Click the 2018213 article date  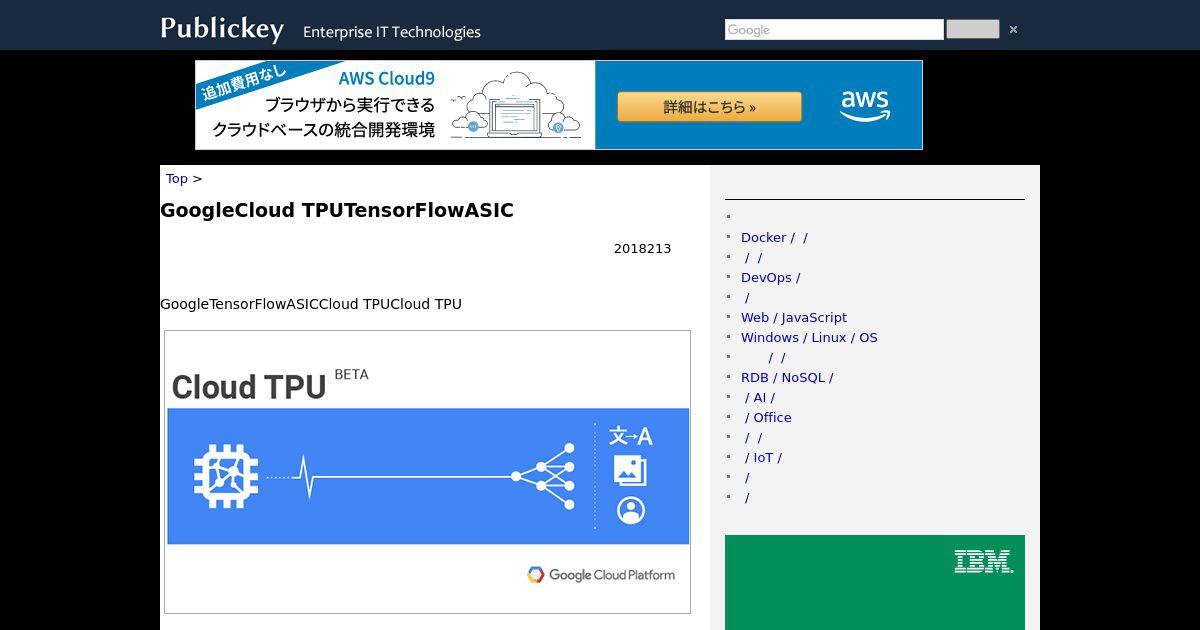pos(642,248)
